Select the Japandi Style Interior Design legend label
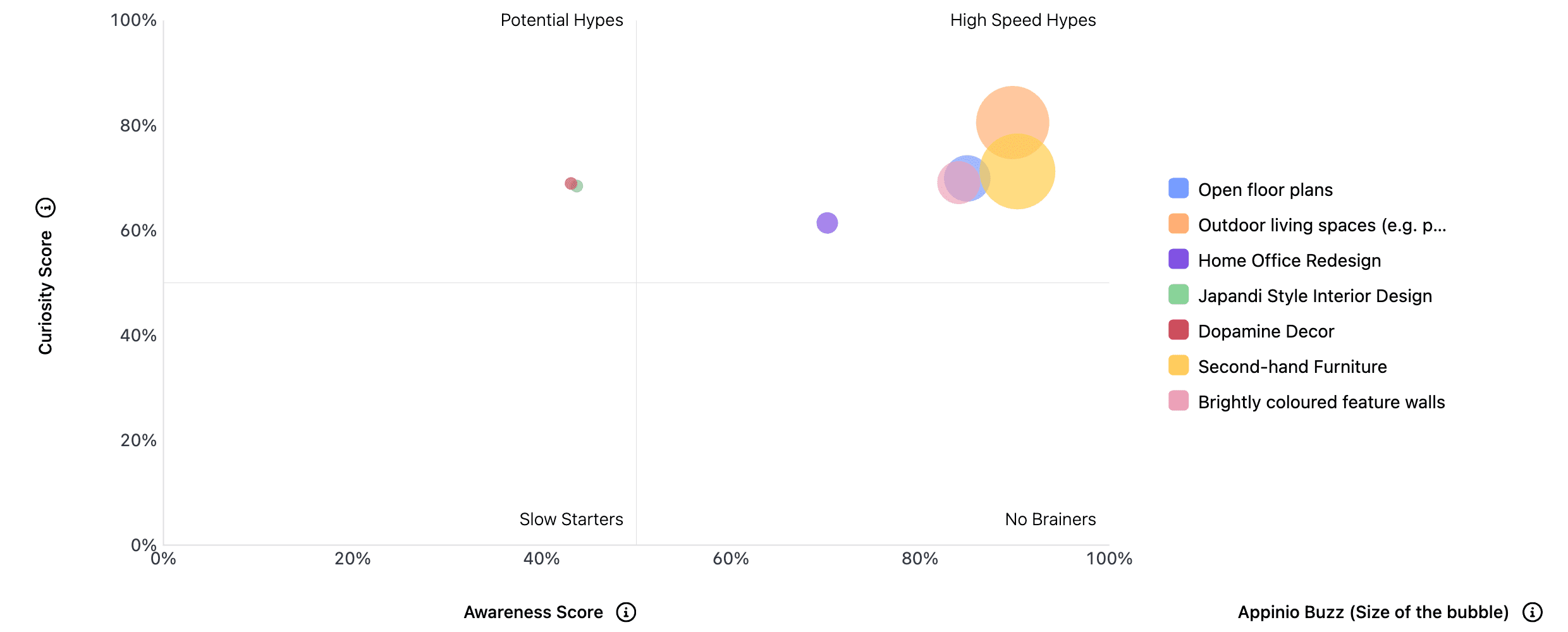The height and width of the screenshot is (632, 1568). 1315,296
